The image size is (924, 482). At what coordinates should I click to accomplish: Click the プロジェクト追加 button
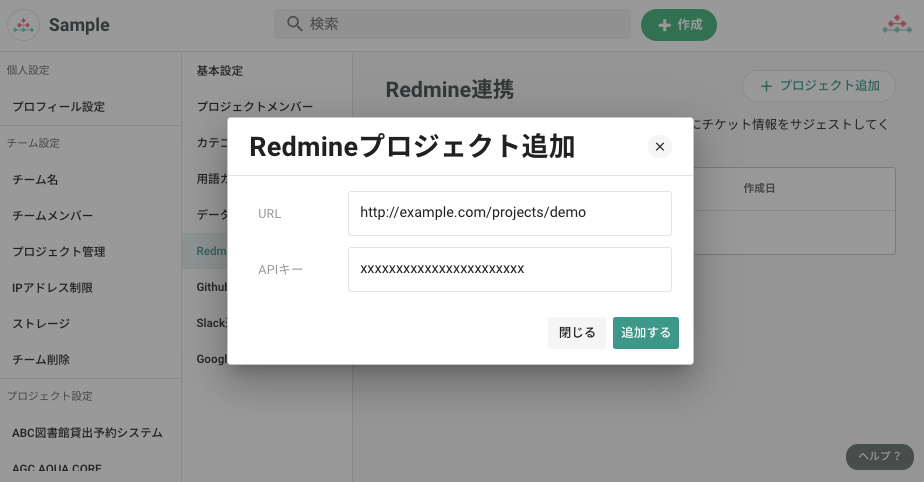point(819,86)
